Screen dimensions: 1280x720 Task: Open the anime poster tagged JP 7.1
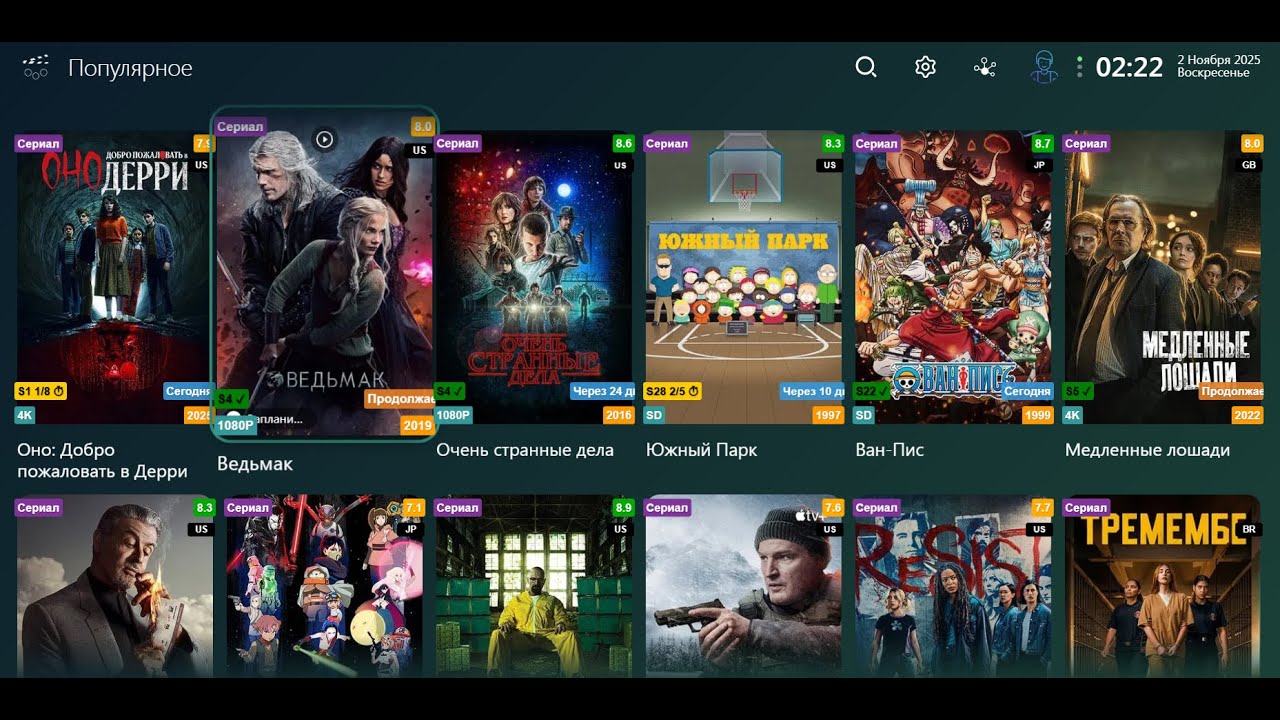coord(324,586)
